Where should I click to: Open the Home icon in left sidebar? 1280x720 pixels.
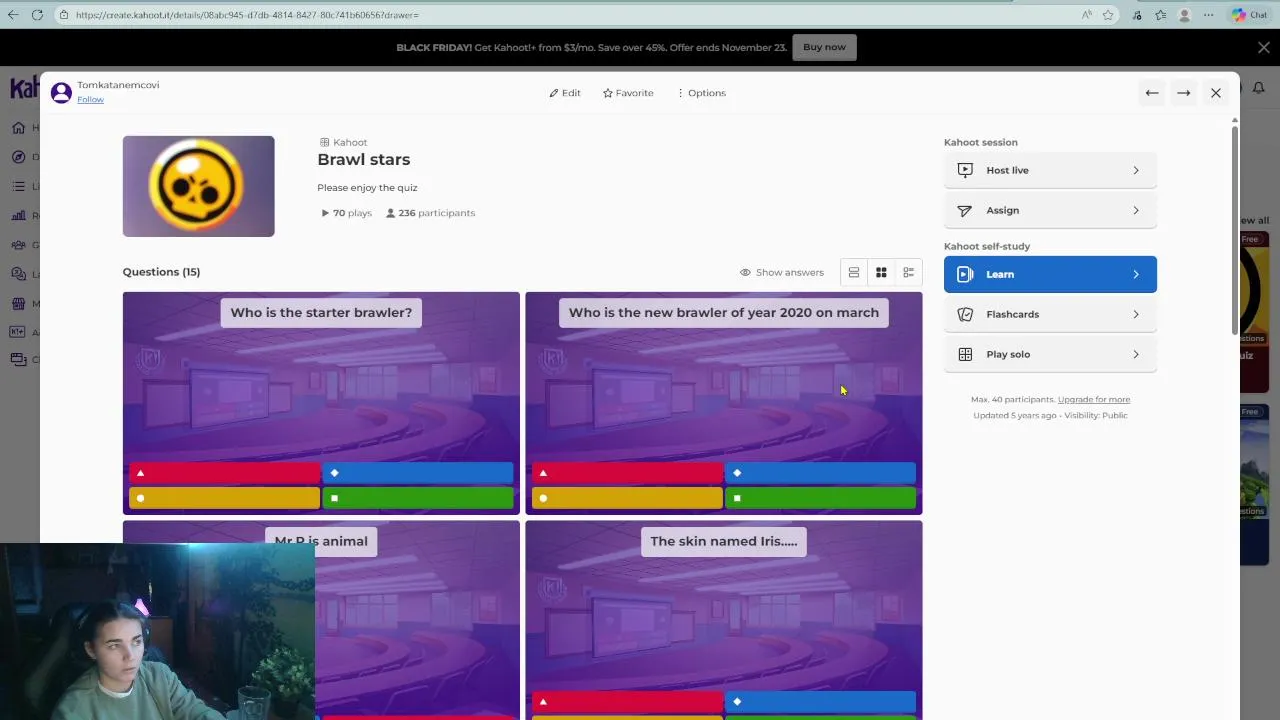point(19,128)
